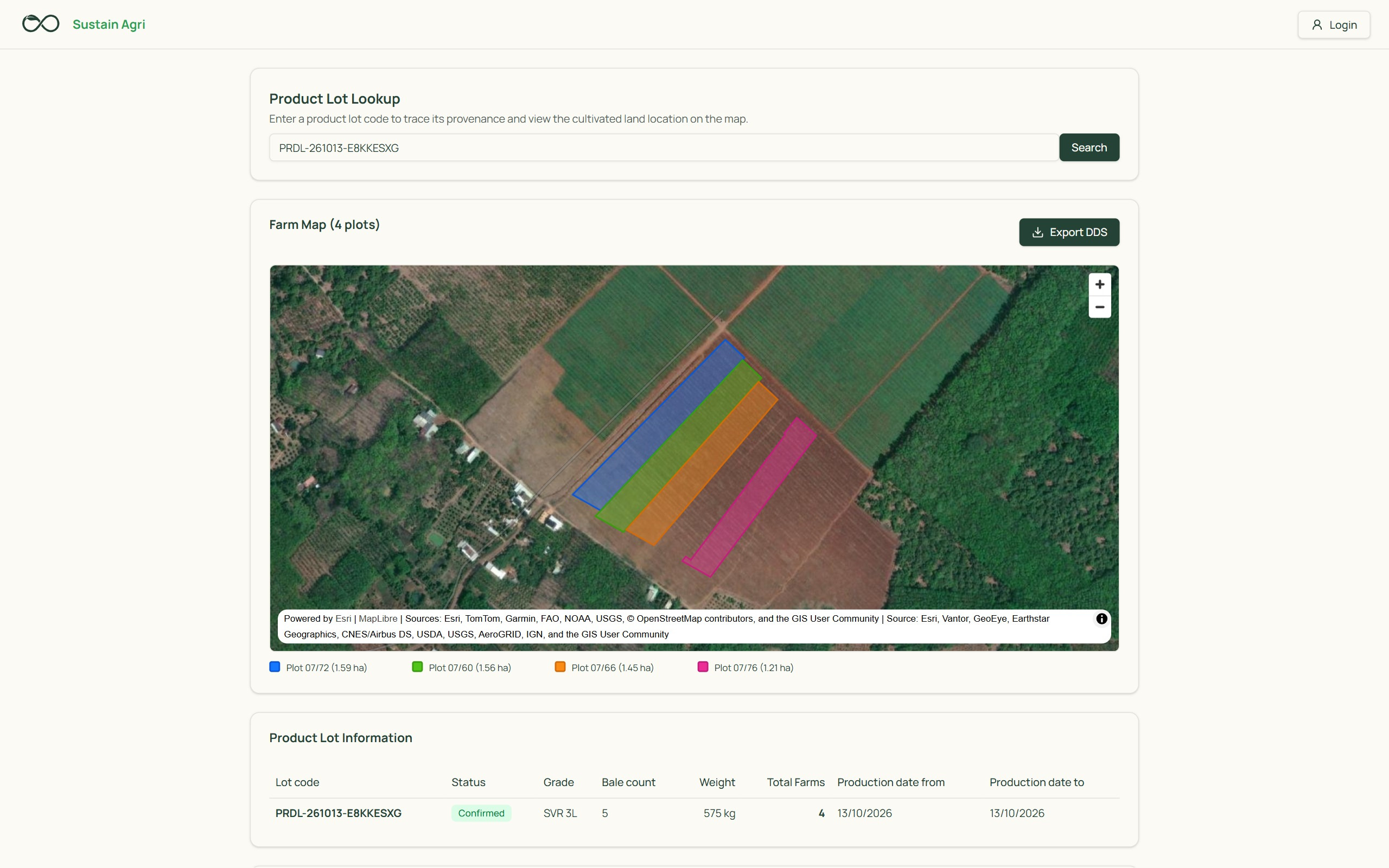1389x868 pixels.
Task: Open the MapLibre attribution link
Action: [378, 619]
